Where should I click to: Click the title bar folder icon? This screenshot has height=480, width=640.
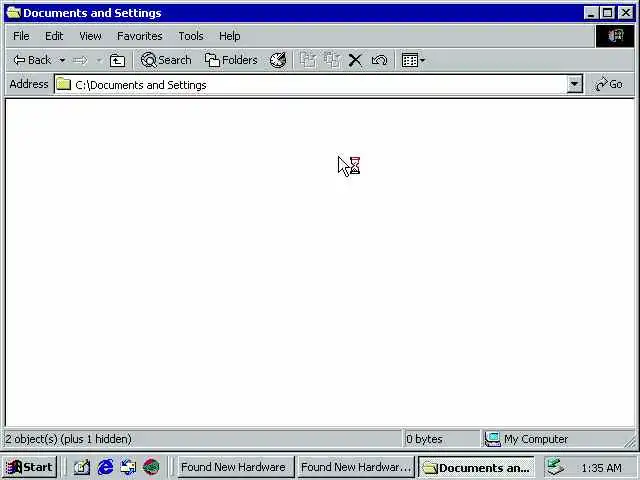13,13
